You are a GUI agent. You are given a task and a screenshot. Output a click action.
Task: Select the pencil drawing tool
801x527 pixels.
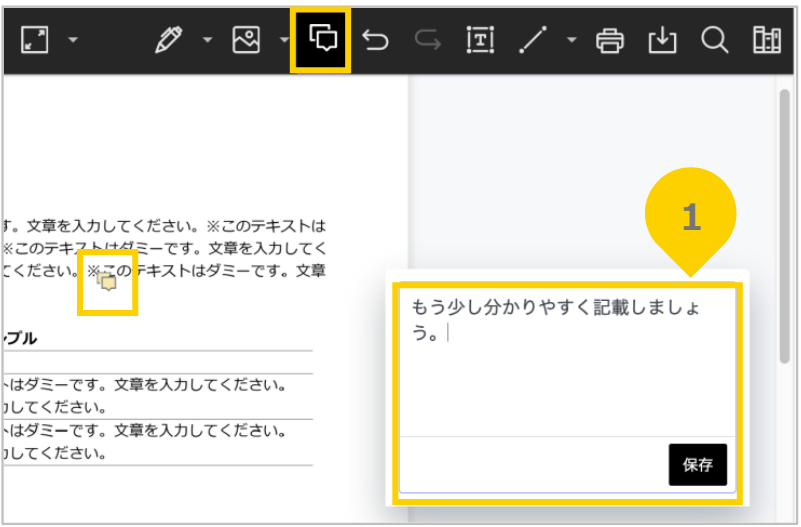[x=169, y=39]
